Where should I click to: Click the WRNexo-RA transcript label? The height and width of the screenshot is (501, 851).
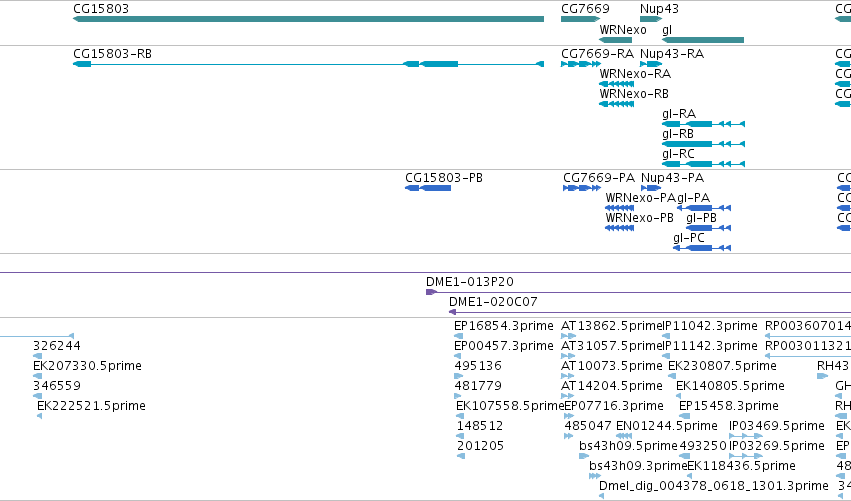tap(635, 74)
